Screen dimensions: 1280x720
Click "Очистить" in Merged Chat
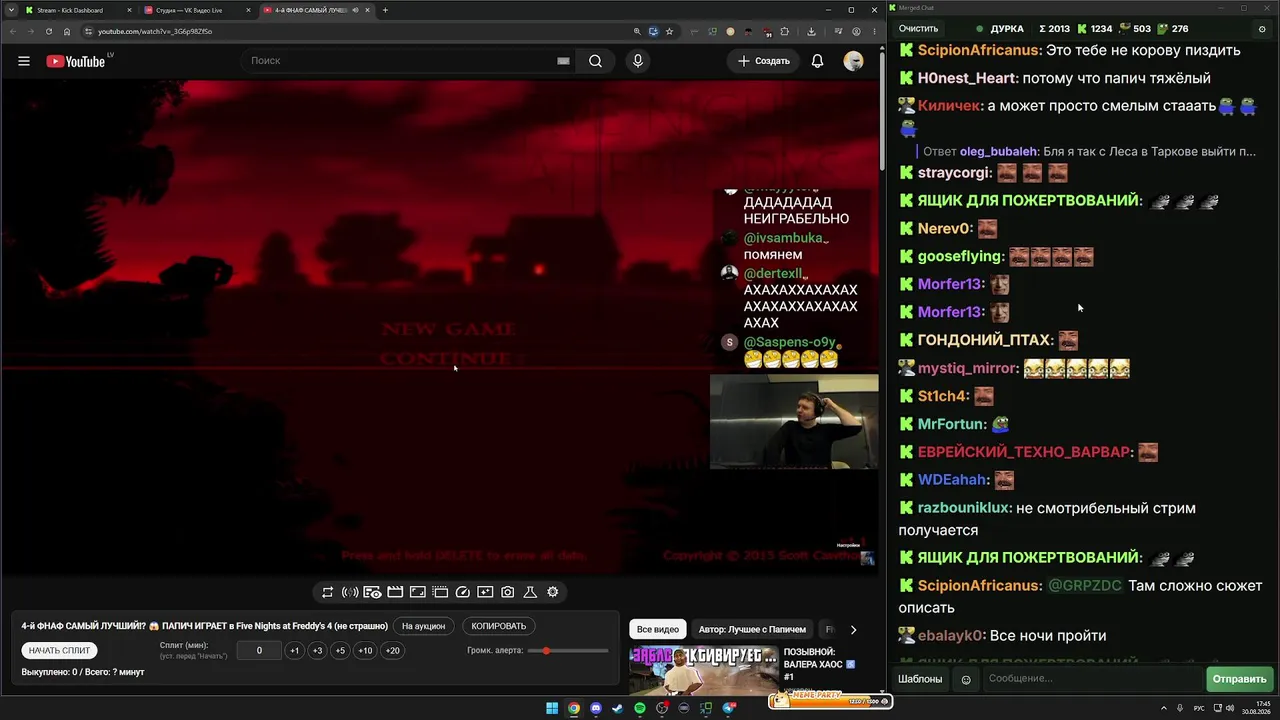918,29
